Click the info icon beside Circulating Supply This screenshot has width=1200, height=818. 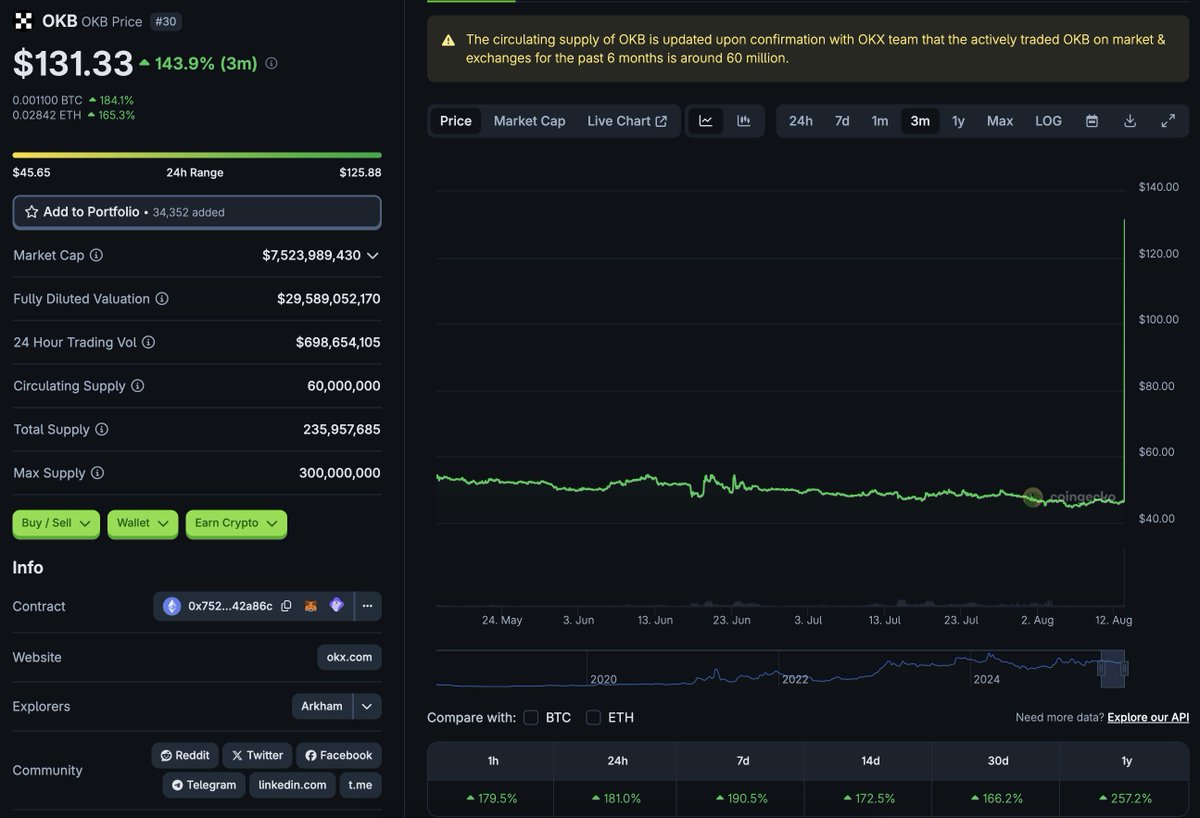click(x=138, y=386)
